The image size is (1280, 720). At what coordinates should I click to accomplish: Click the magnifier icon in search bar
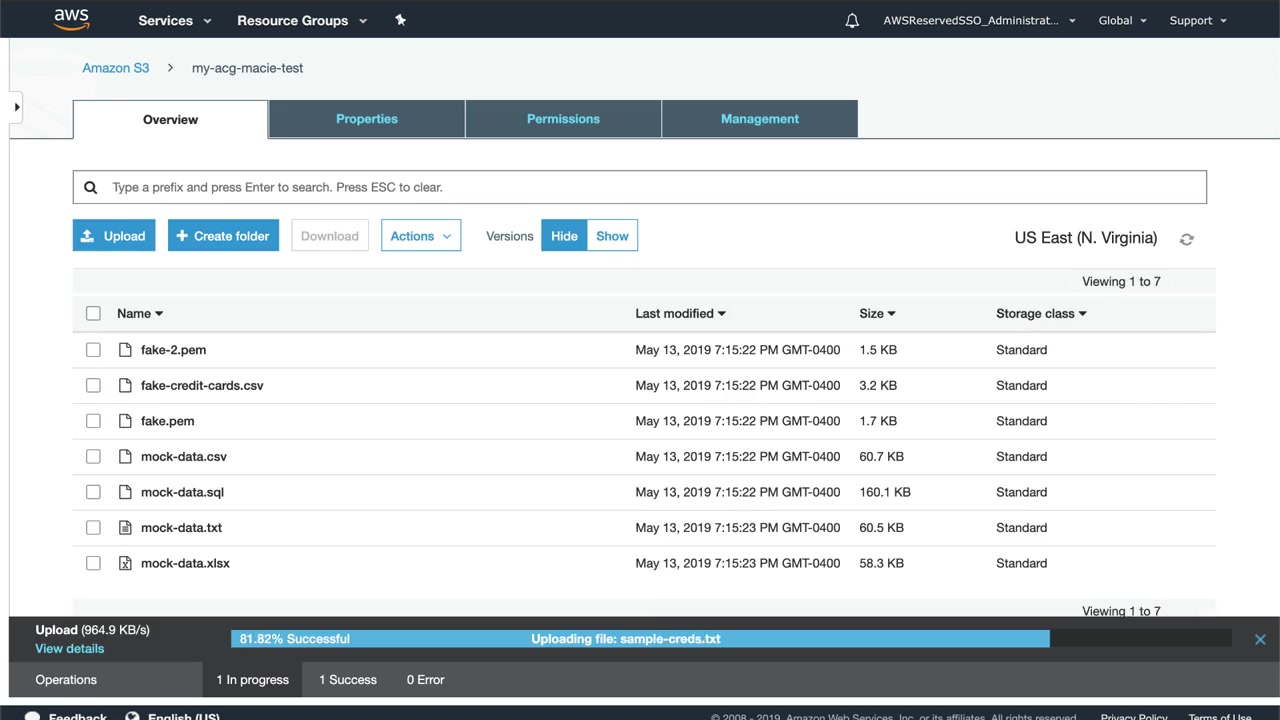pos(91,187)
